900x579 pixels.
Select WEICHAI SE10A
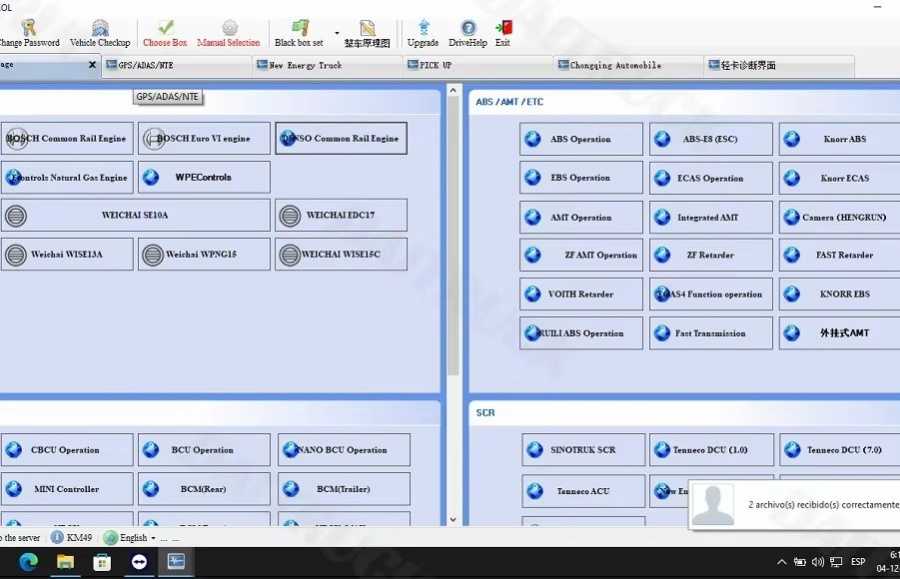coord(135,215)
